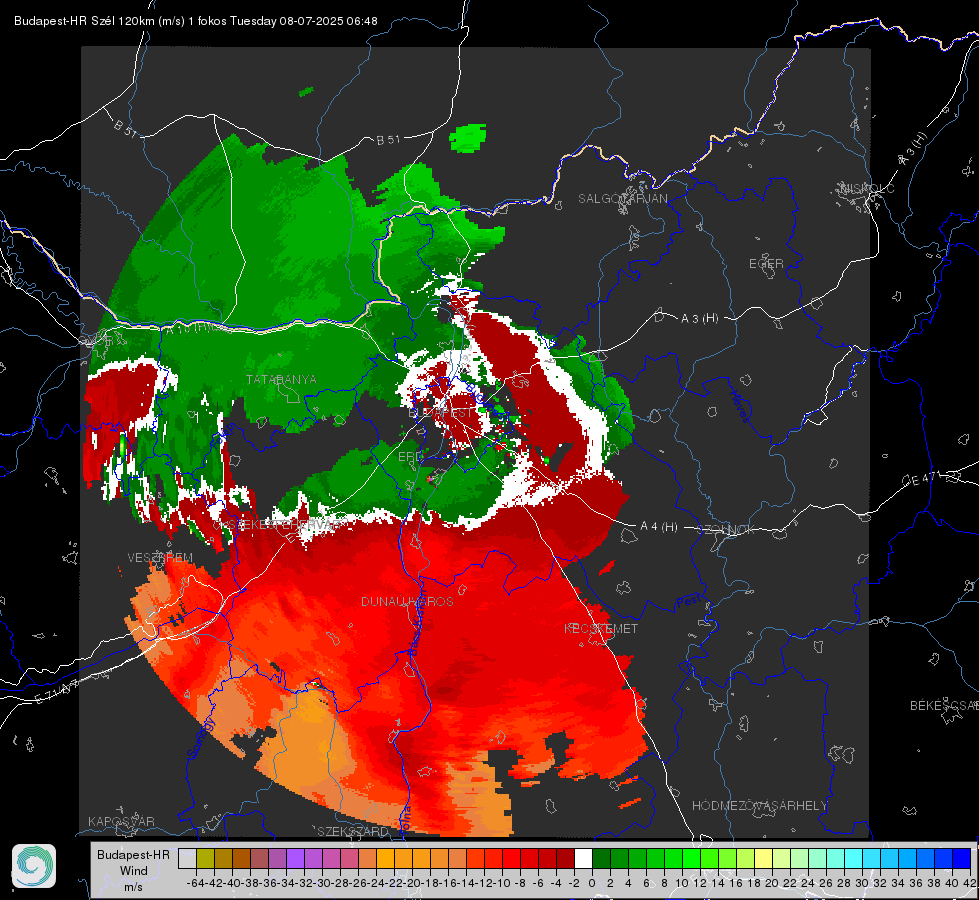
Task: Click the blue 'Pest' county label
Action: pyautogui.click(x=688, y=602)
